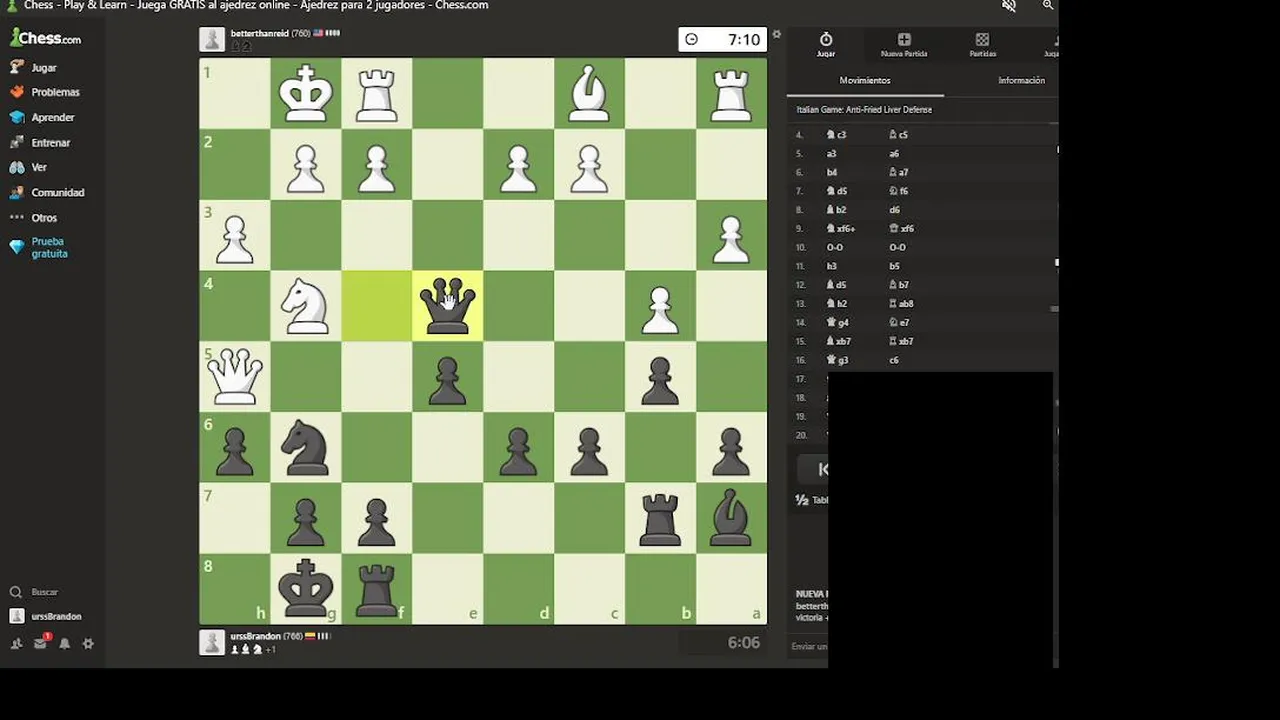Jump to move 16 white g3
Image resolution: width=1280 pixels, height=720 pixels.
(837, 360)
